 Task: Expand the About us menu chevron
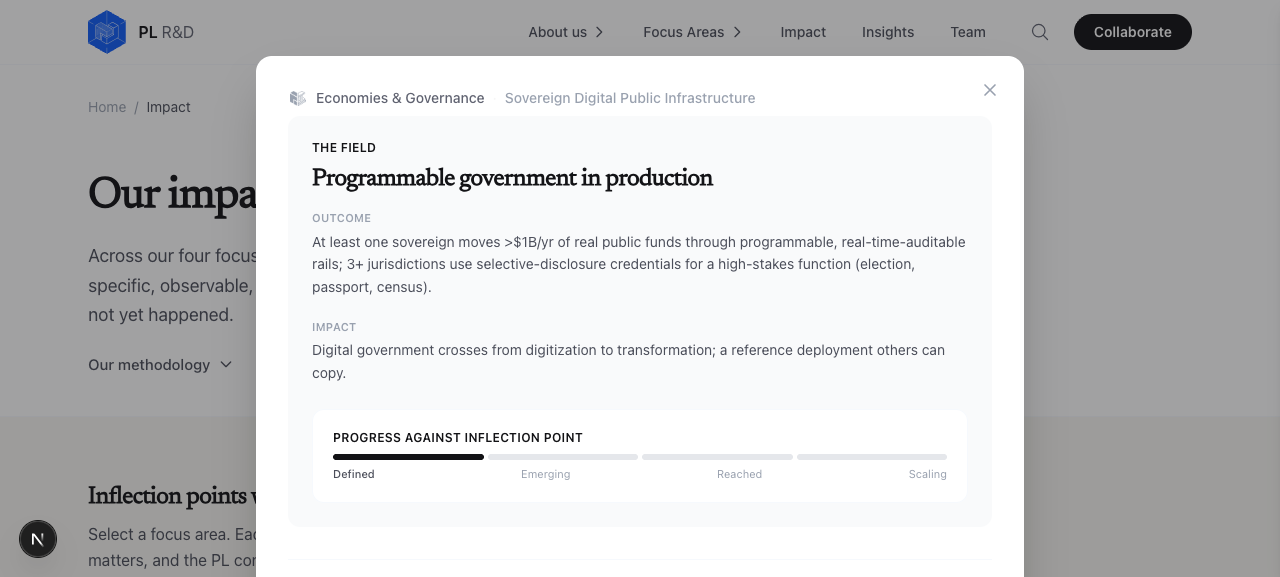(600, 32)
